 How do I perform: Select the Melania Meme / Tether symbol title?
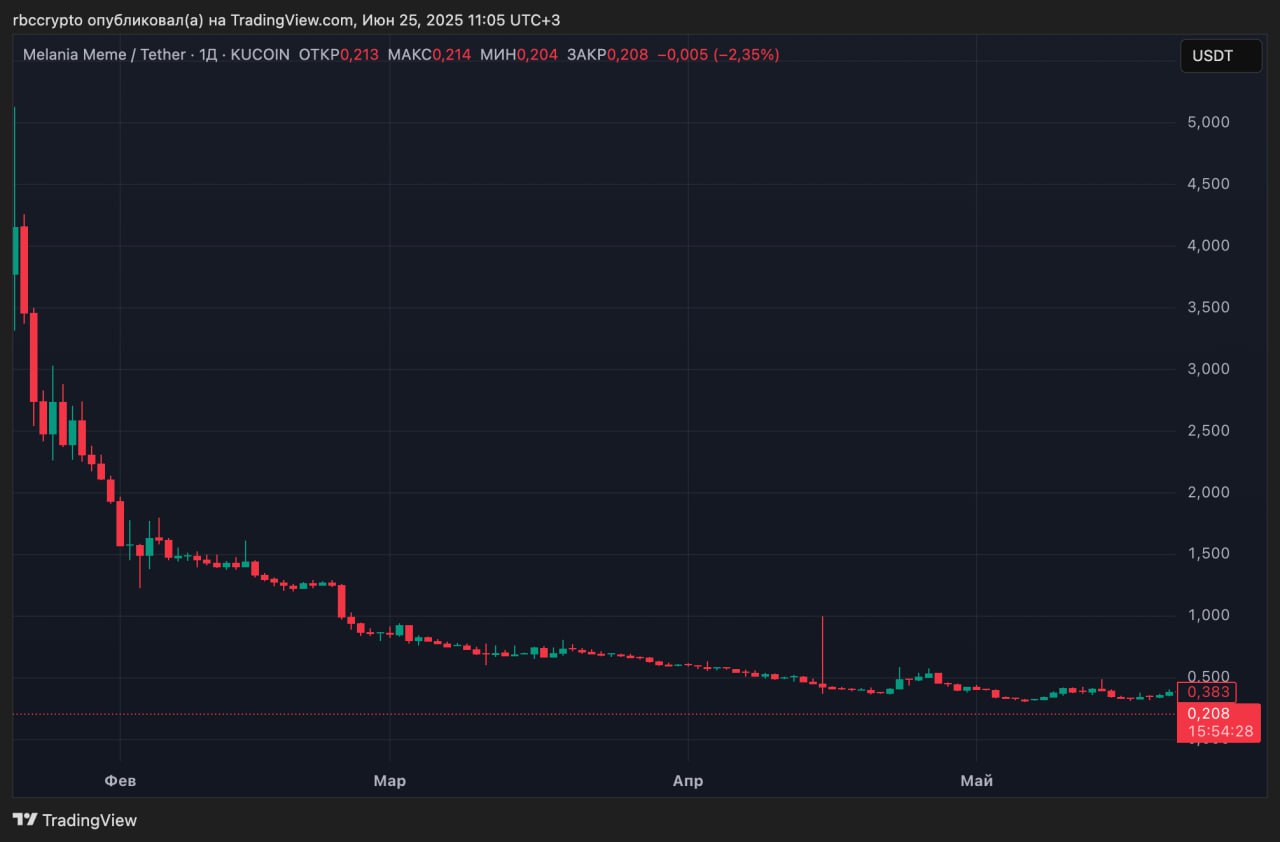pyautogui.click(x=104, y=55)
